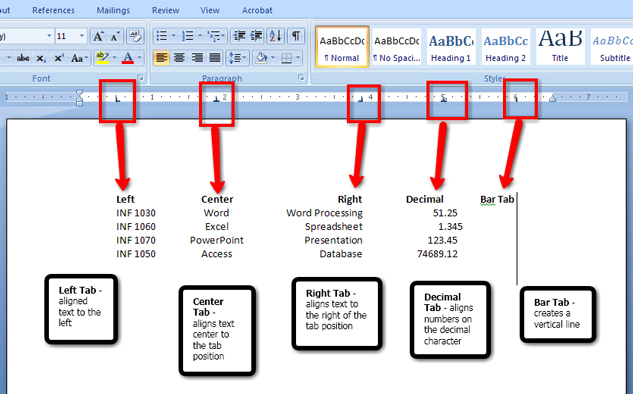Image resolution: width=633 pixels, height=394 pixels.
Task: Open the font size dropdown
Action: coord(82,36)
